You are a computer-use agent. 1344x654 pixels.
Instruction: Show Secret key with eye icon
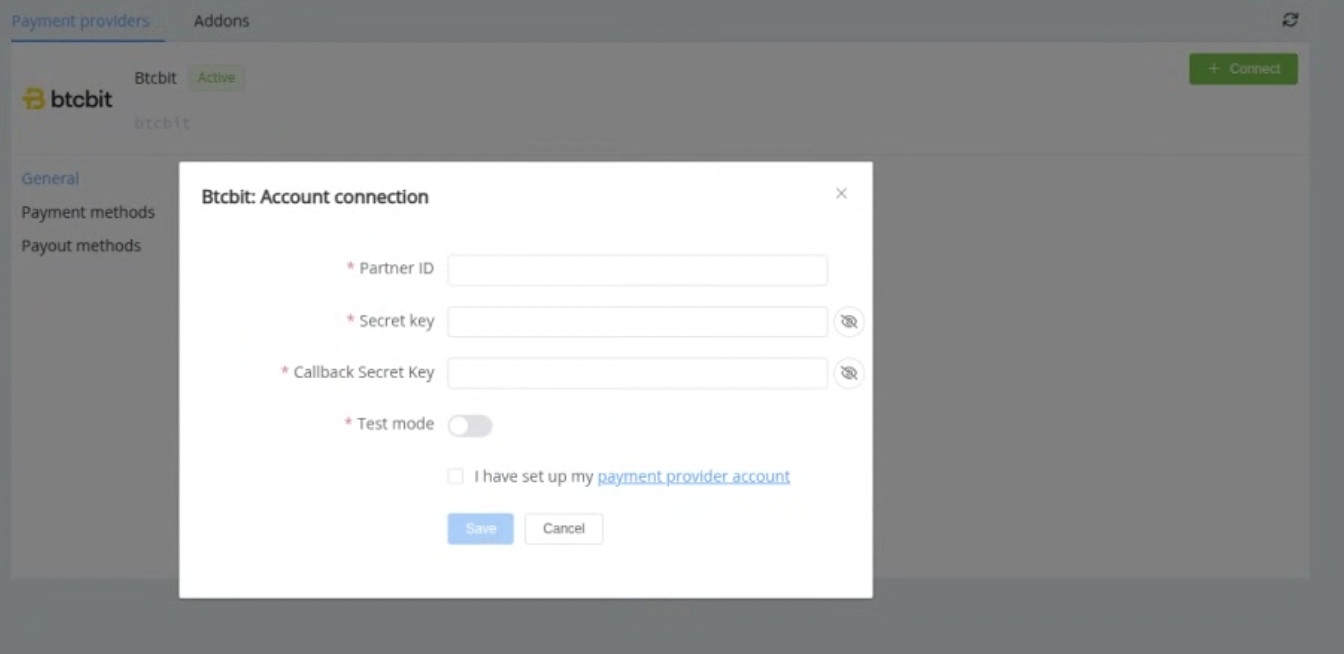[x=849, y=322]
